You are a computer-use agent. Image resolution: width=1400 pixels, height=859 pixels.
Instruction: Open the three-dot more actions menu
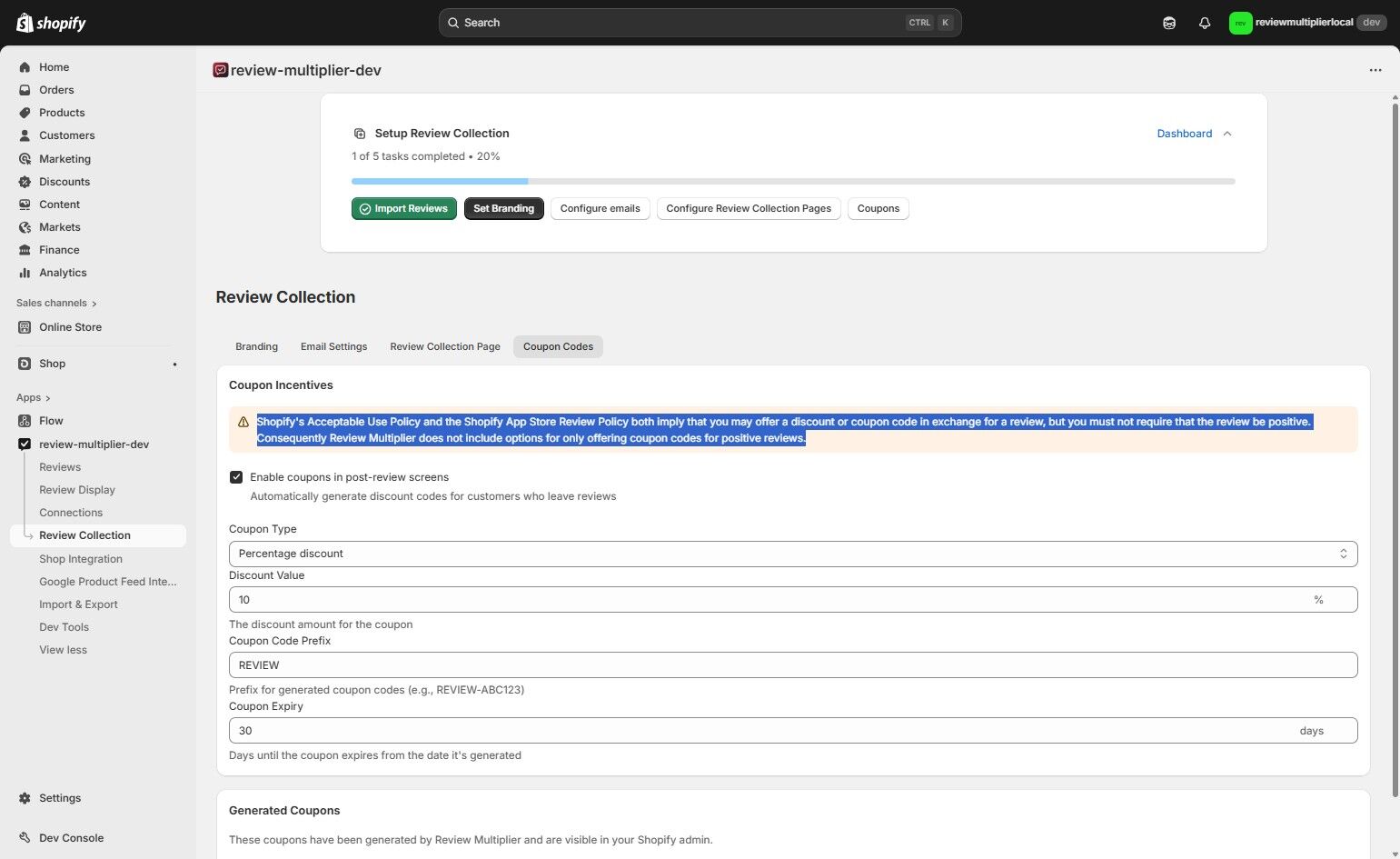1375,70
